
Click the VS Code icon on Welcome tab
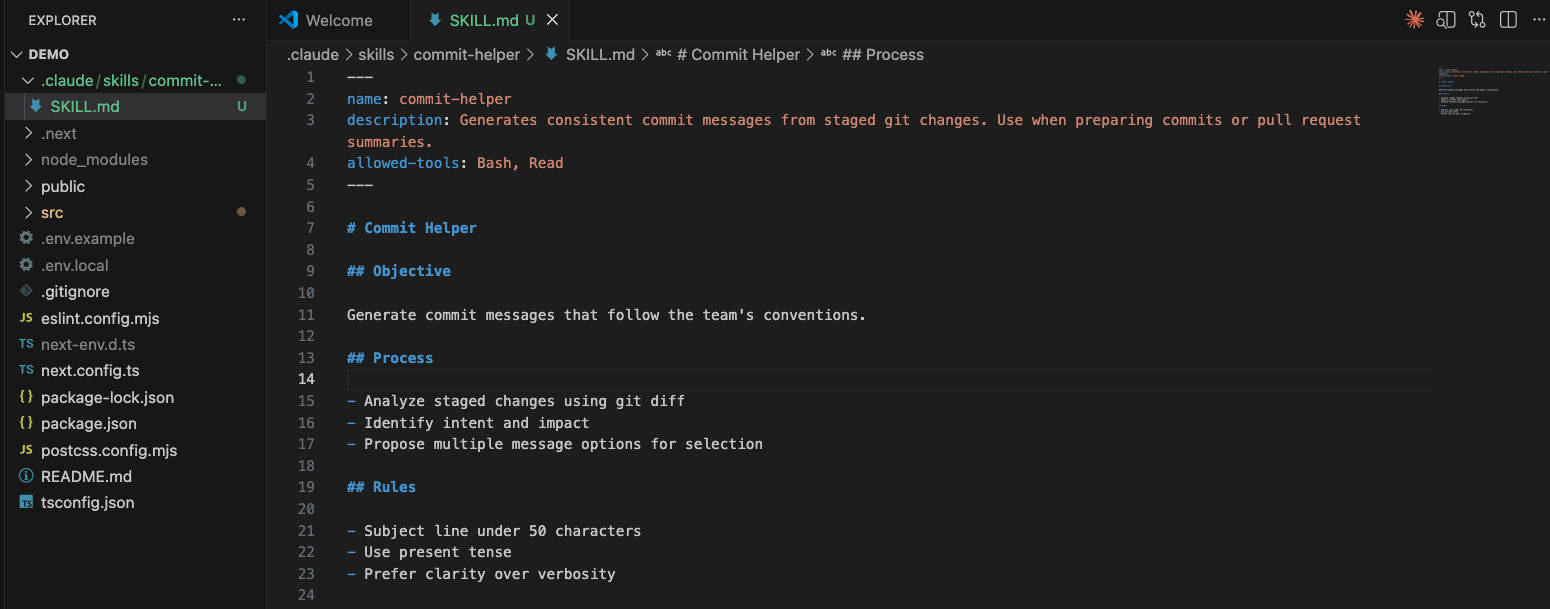tap(289, 20)
